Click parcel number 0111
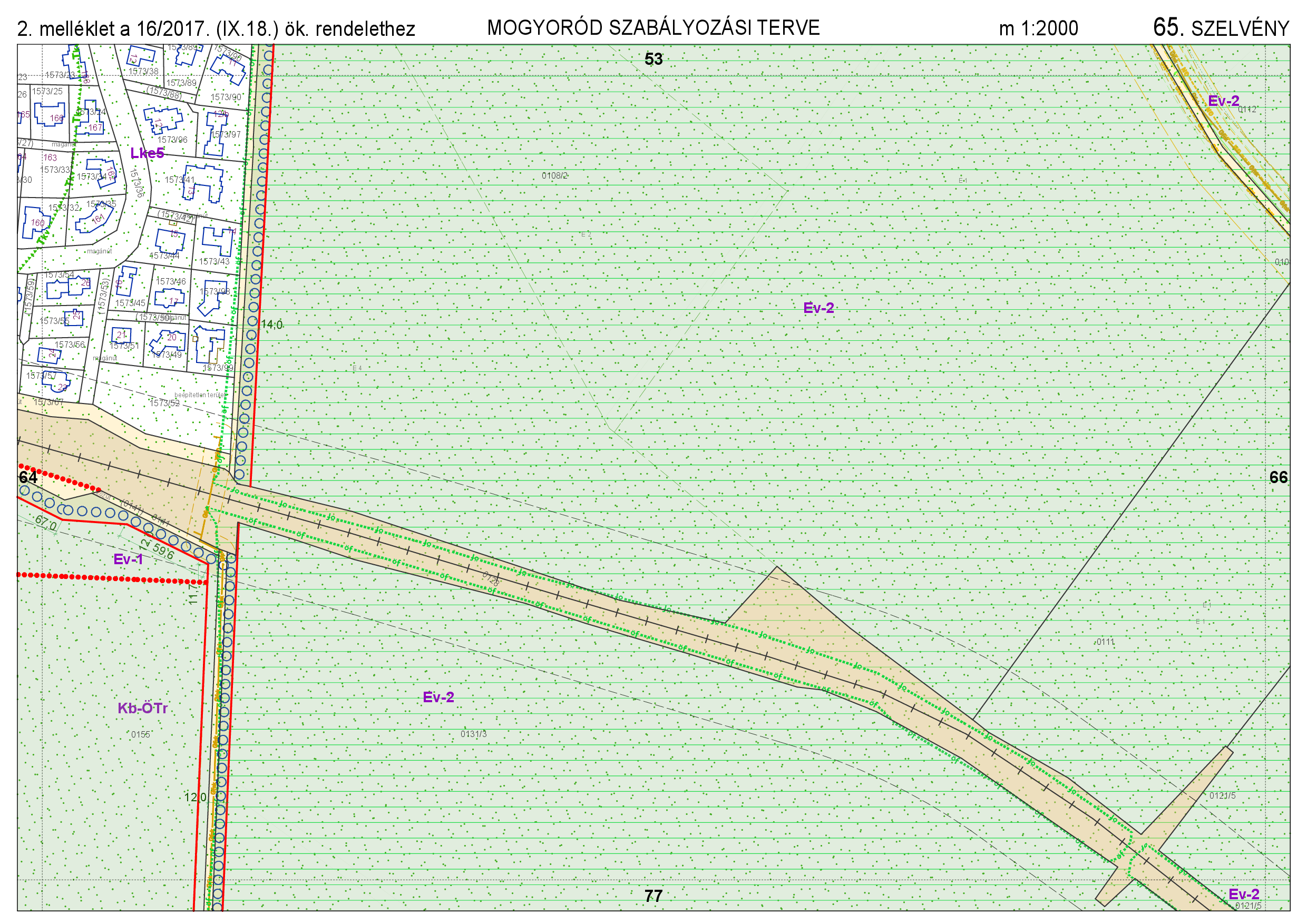1307x924 pixels. coord(1106,642)
